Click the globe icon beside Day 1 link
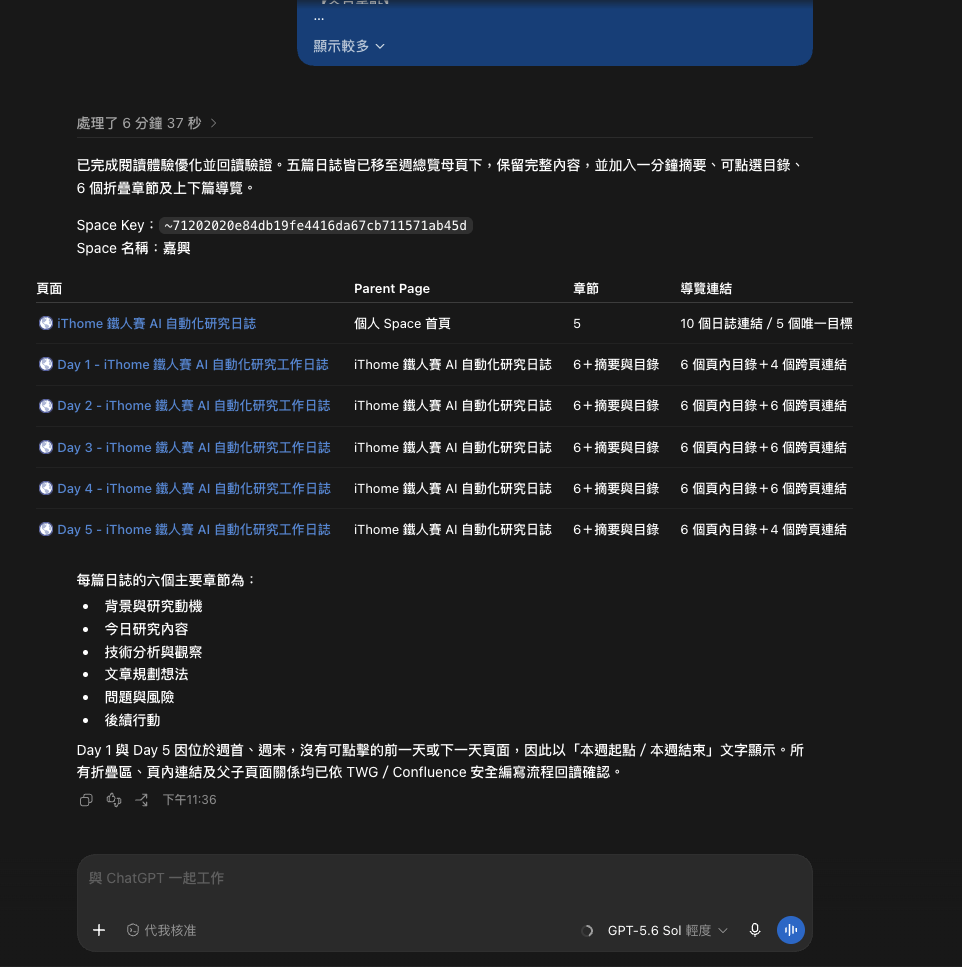 tap(46, 364)
